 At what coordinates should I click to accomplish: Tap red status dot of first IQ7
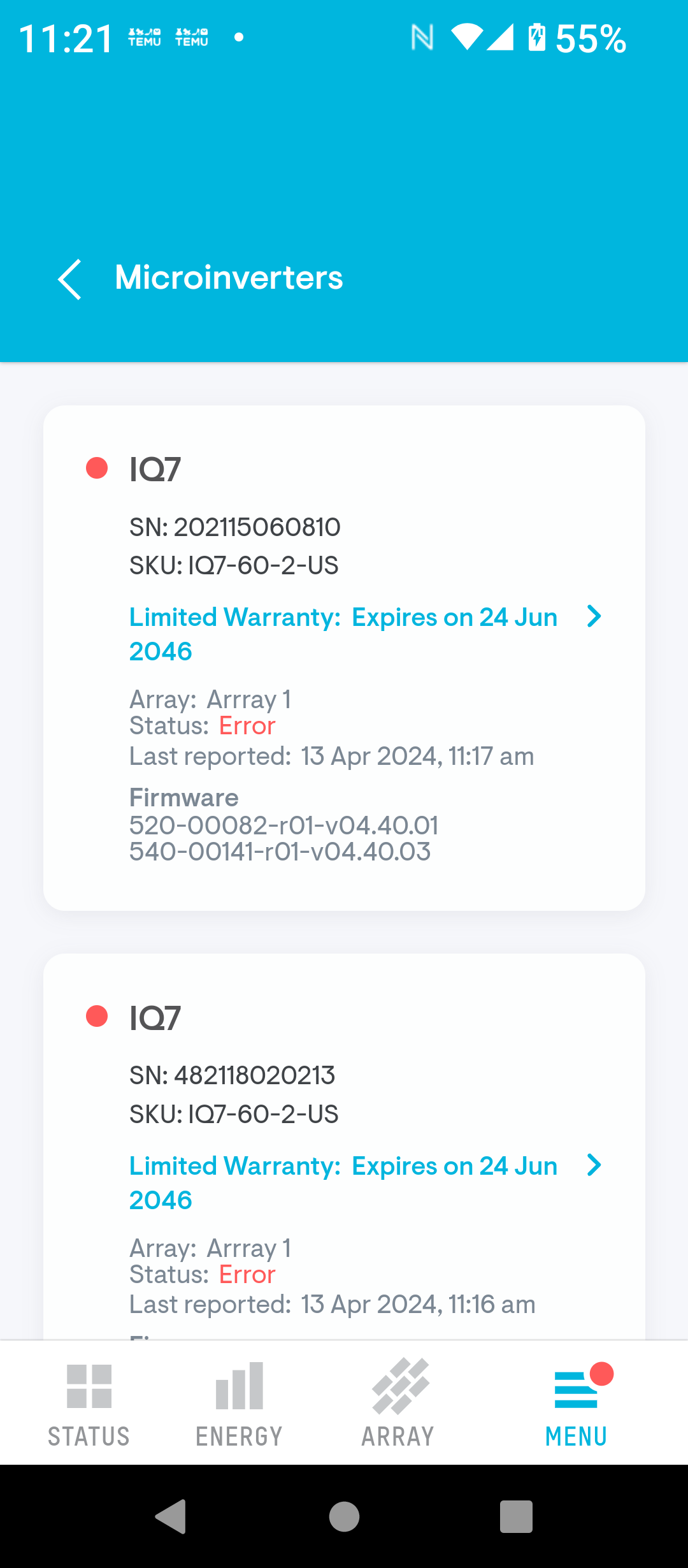pyautogui.click(x=97, y=468)
